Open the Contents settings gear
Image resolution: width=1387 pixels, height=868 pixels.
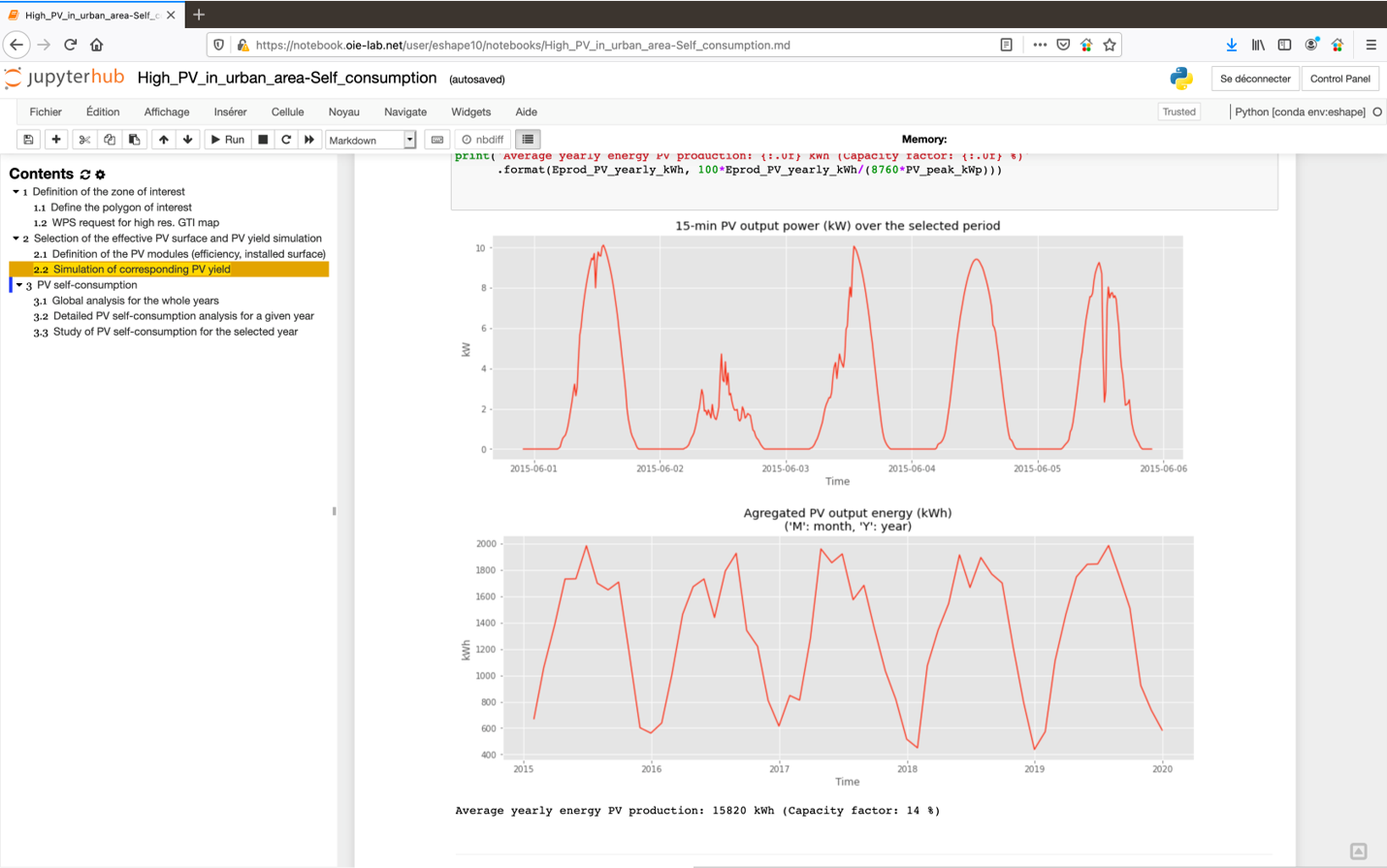click(100, 174)
